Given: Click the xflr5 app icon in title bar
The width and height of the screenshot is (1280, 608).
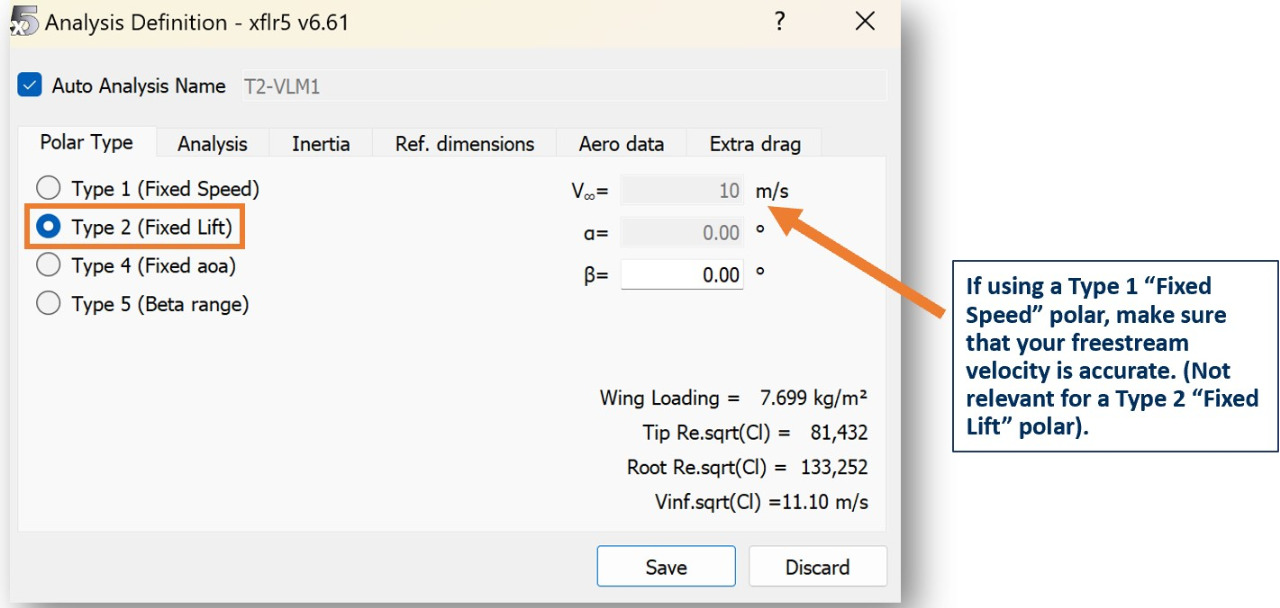Looking at the screenshot, I should 24,21.
